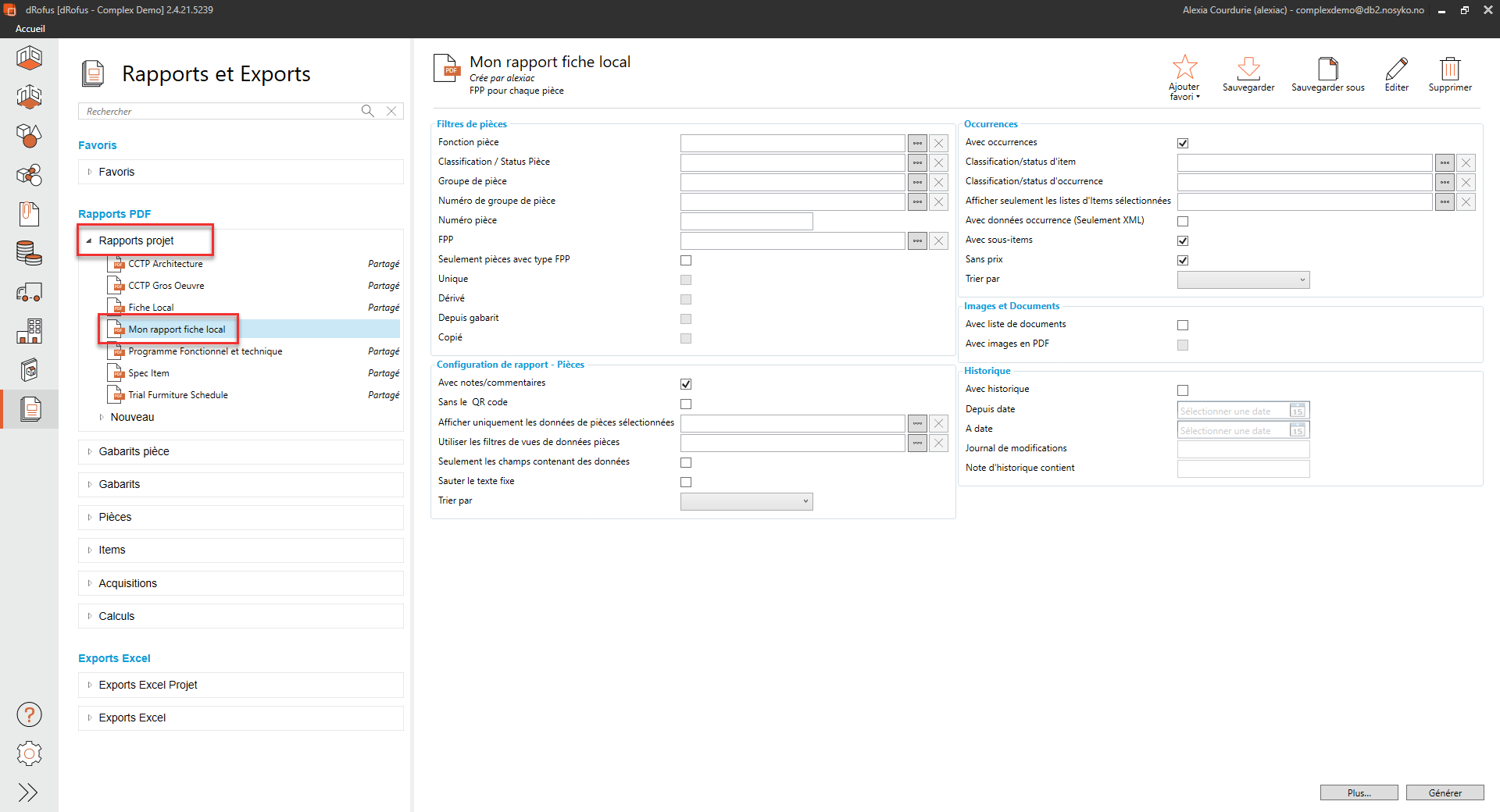Expand the Exports Excel Projet section

[x=148, y=685]
